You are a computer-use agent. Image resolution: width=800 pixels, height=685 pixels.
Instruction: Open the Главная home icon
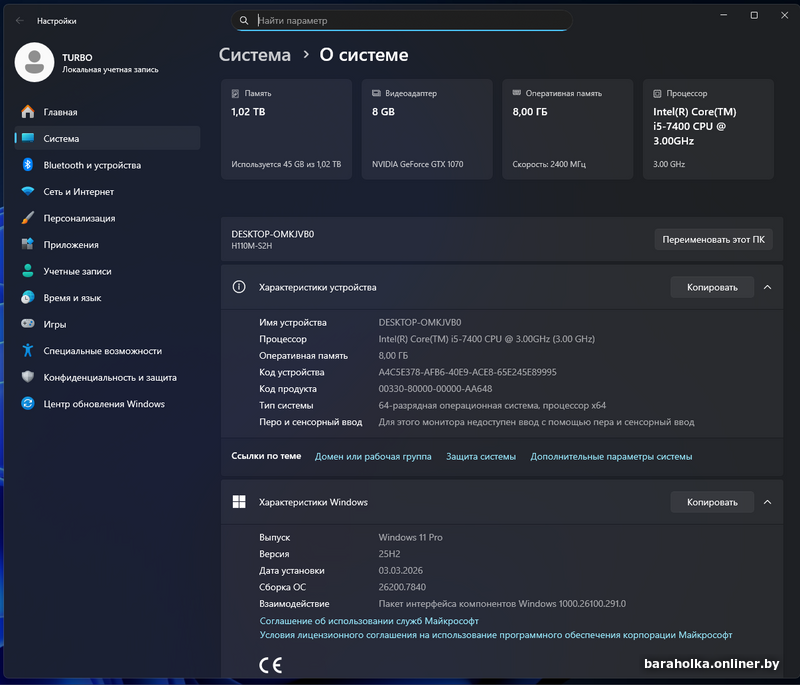[27, 112]
